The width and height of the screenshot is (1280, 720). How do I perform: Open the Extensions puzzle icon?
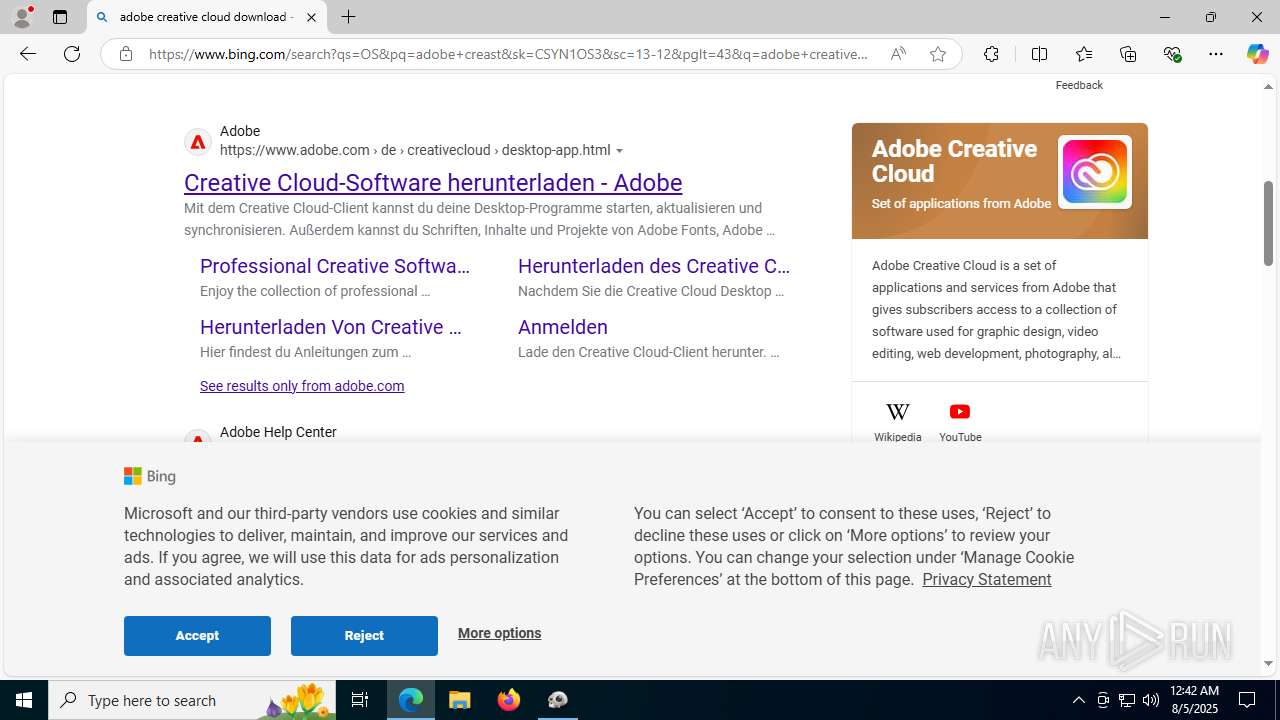click(991, 54)
